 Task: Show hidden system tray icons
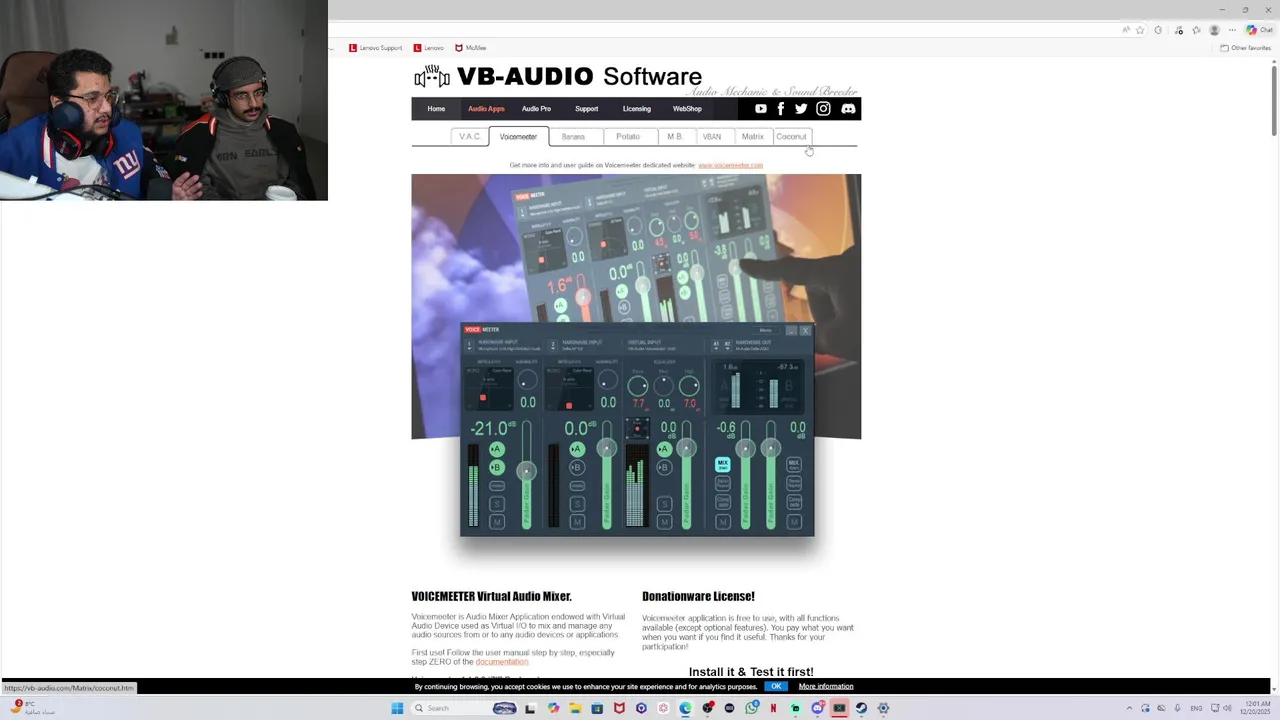pyautogui.click(x=1130, y=708)
